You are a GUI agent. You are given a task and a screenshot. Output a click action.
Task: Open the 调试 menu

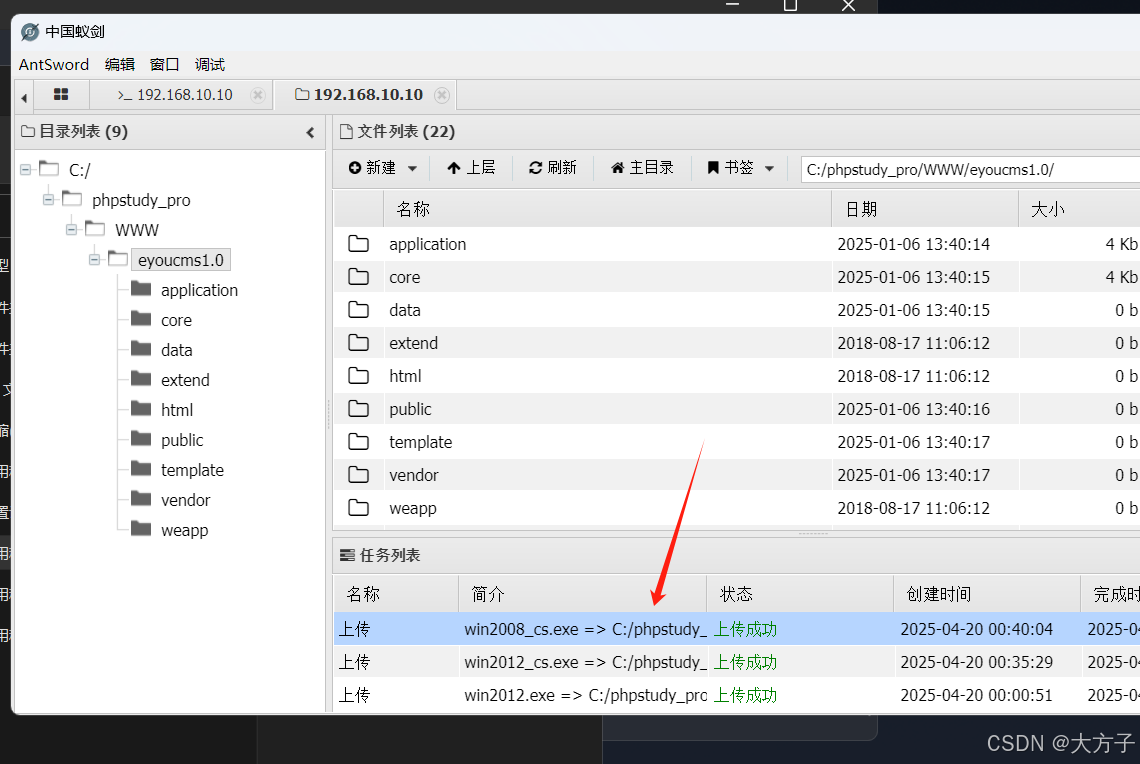coord(210,65)
